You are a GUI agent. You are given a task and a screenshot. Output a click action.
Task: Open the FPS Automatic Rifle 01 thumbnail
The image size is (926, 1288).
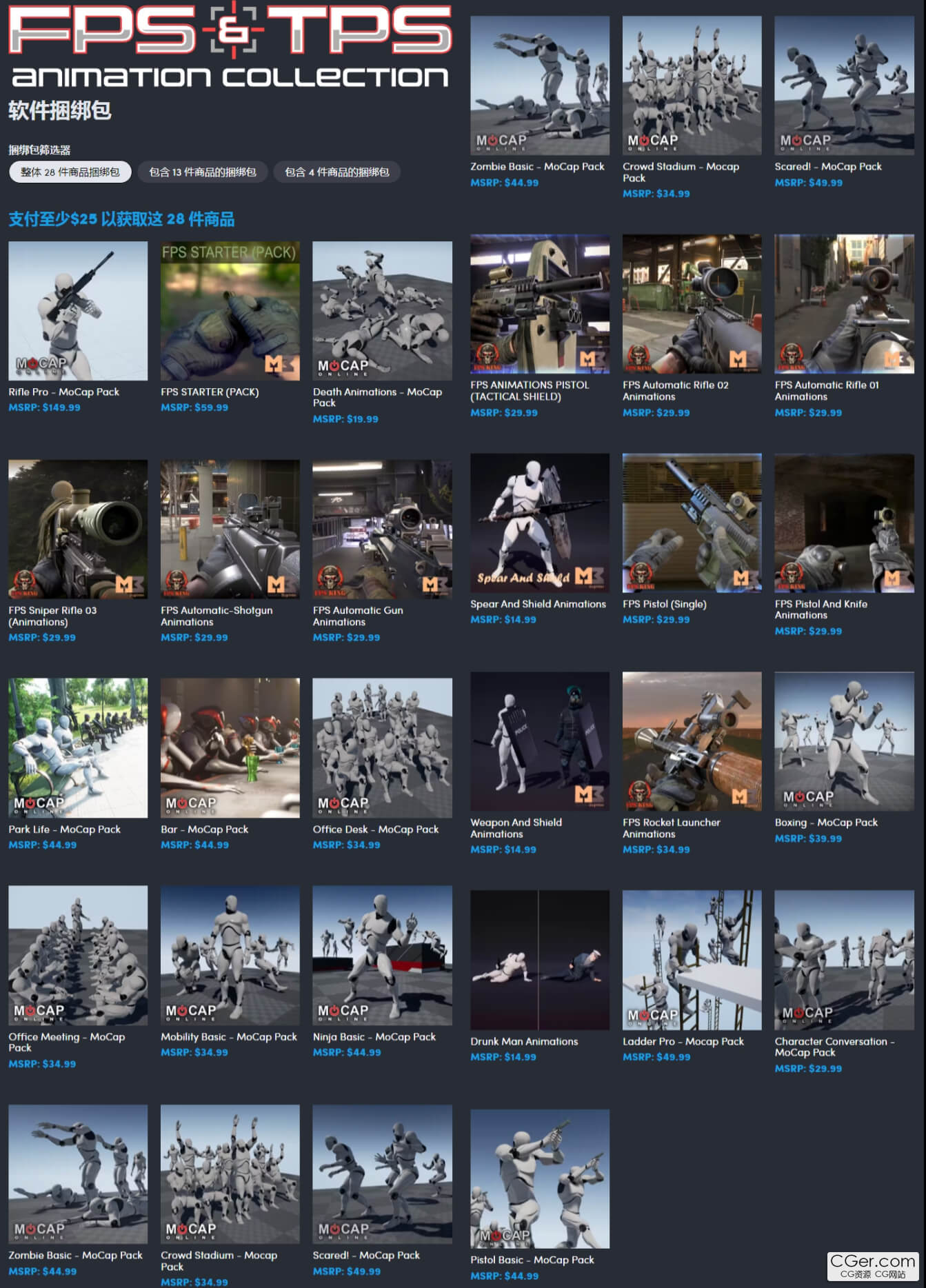pos(844,304)
